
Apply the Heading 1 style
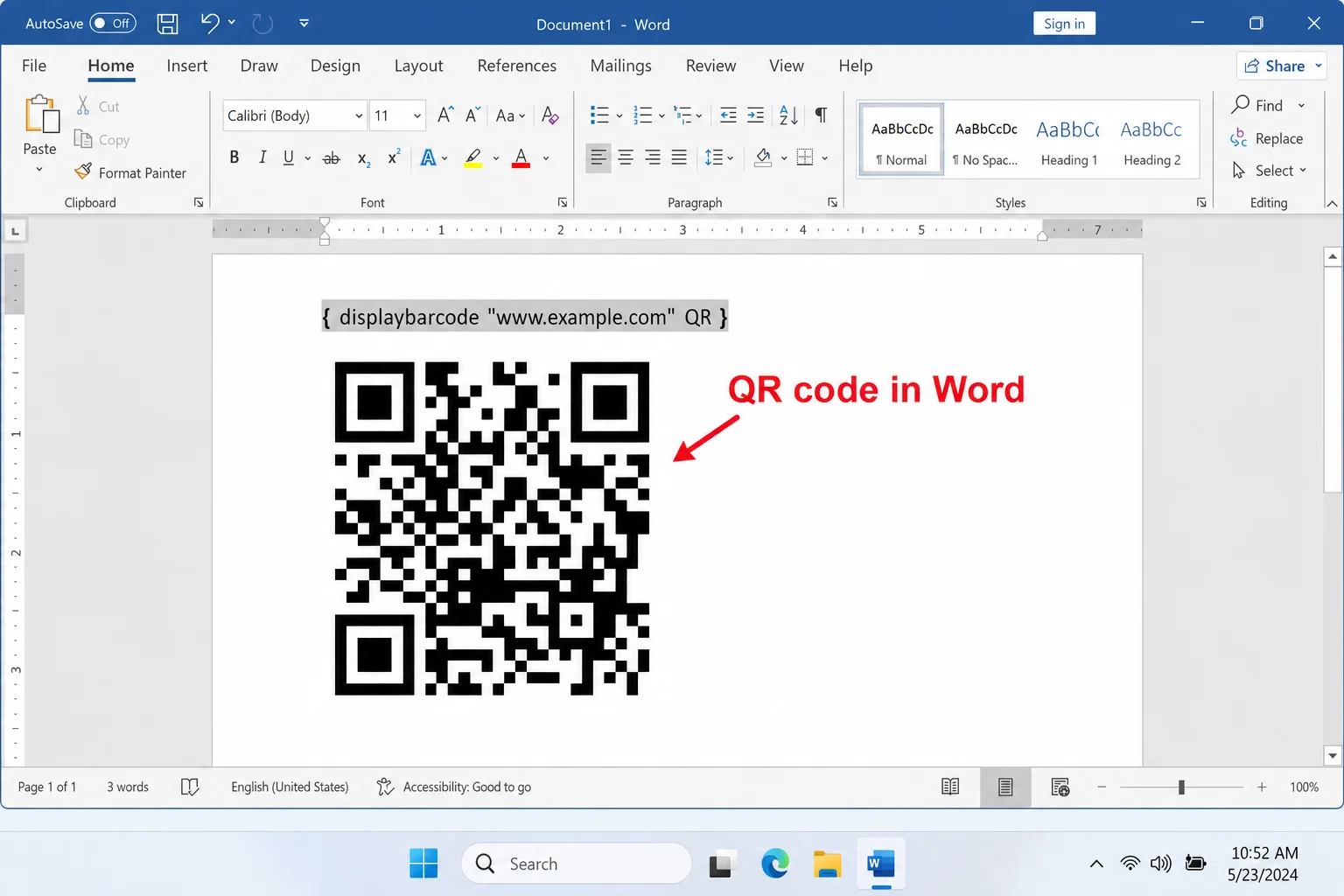pos(1068,140)
